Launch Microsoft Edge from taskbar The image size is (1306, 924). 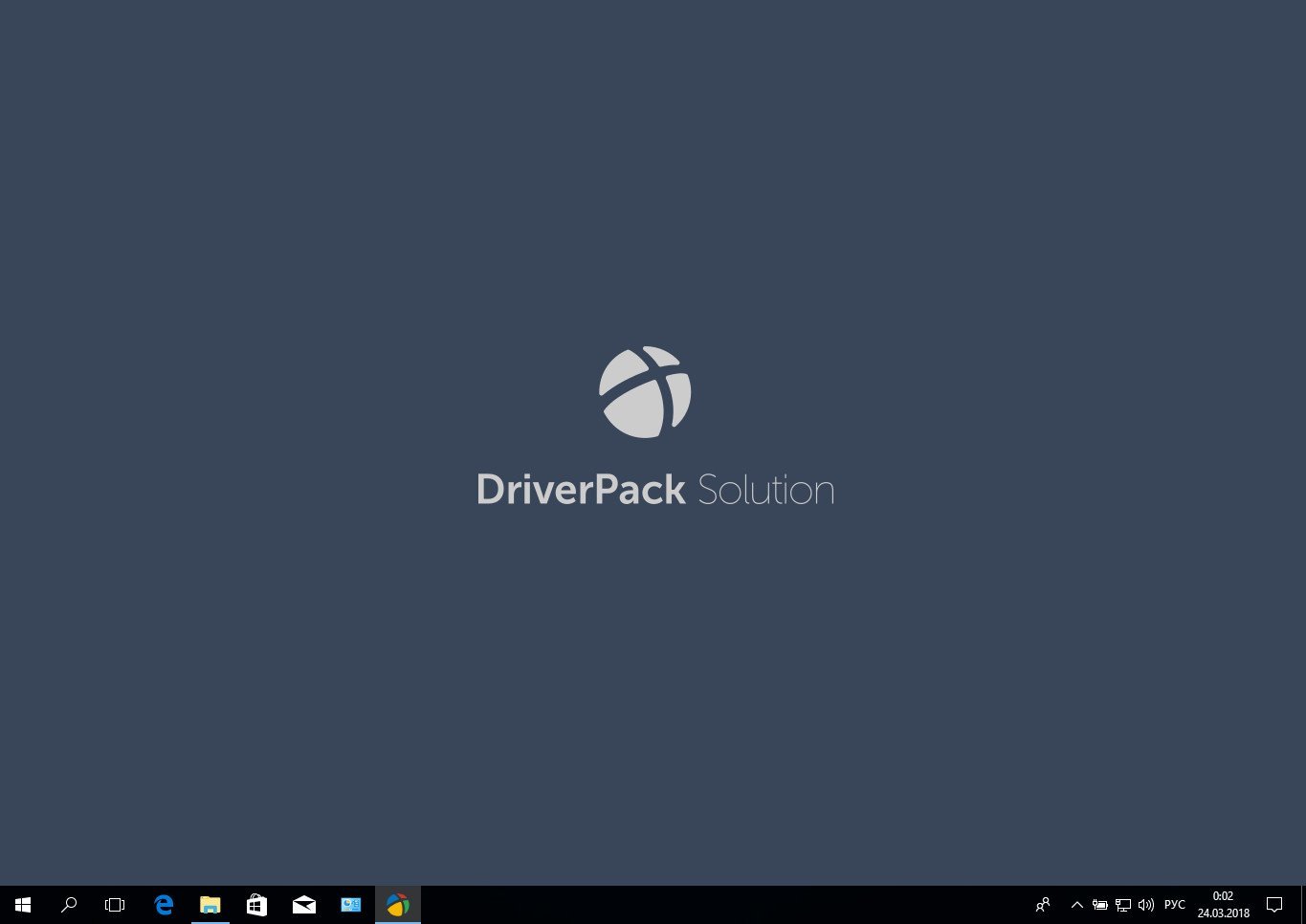(164, 905)
